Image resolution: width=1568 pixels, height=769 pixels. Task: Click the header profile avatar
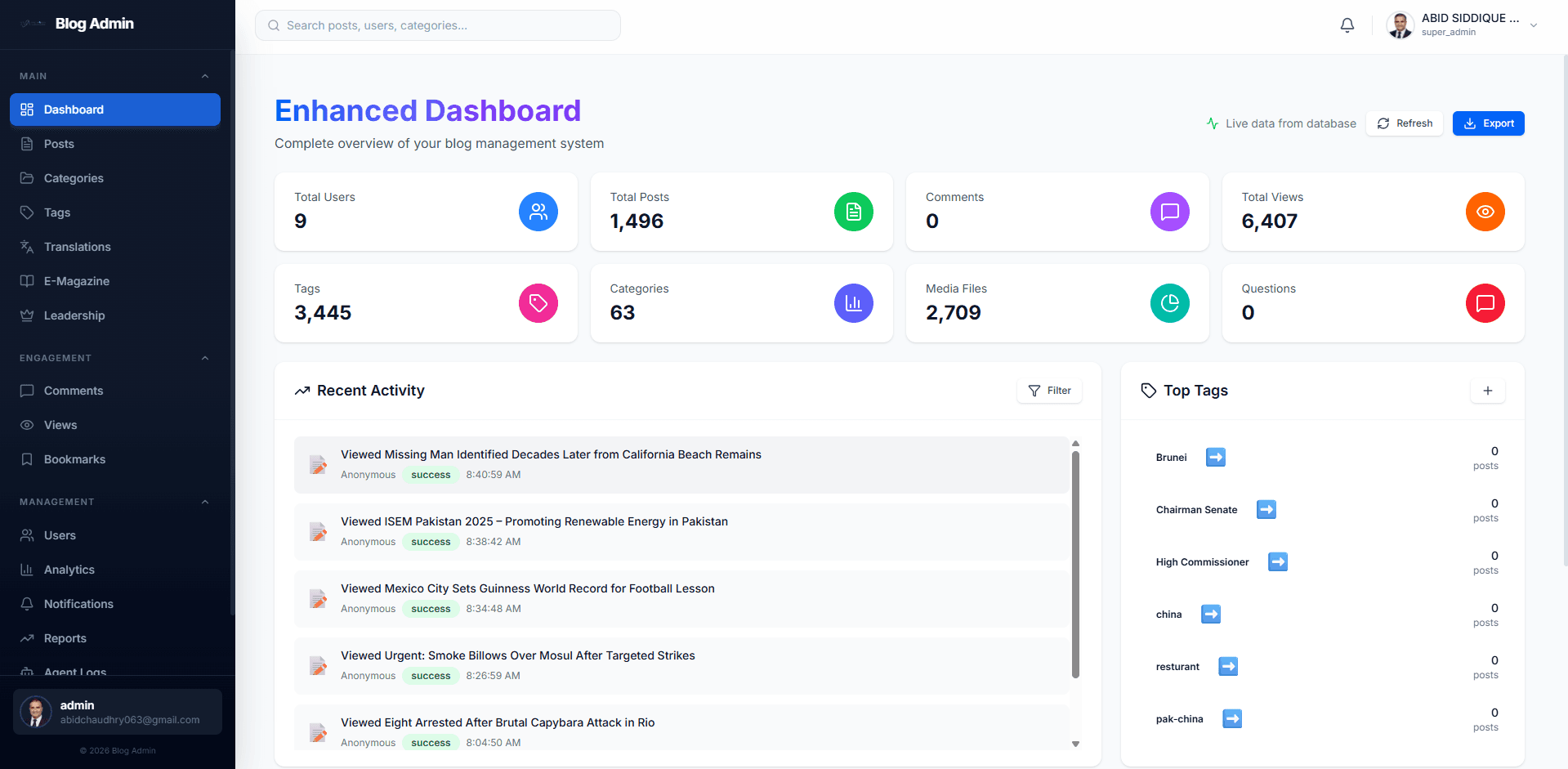tap(1400, 25)
